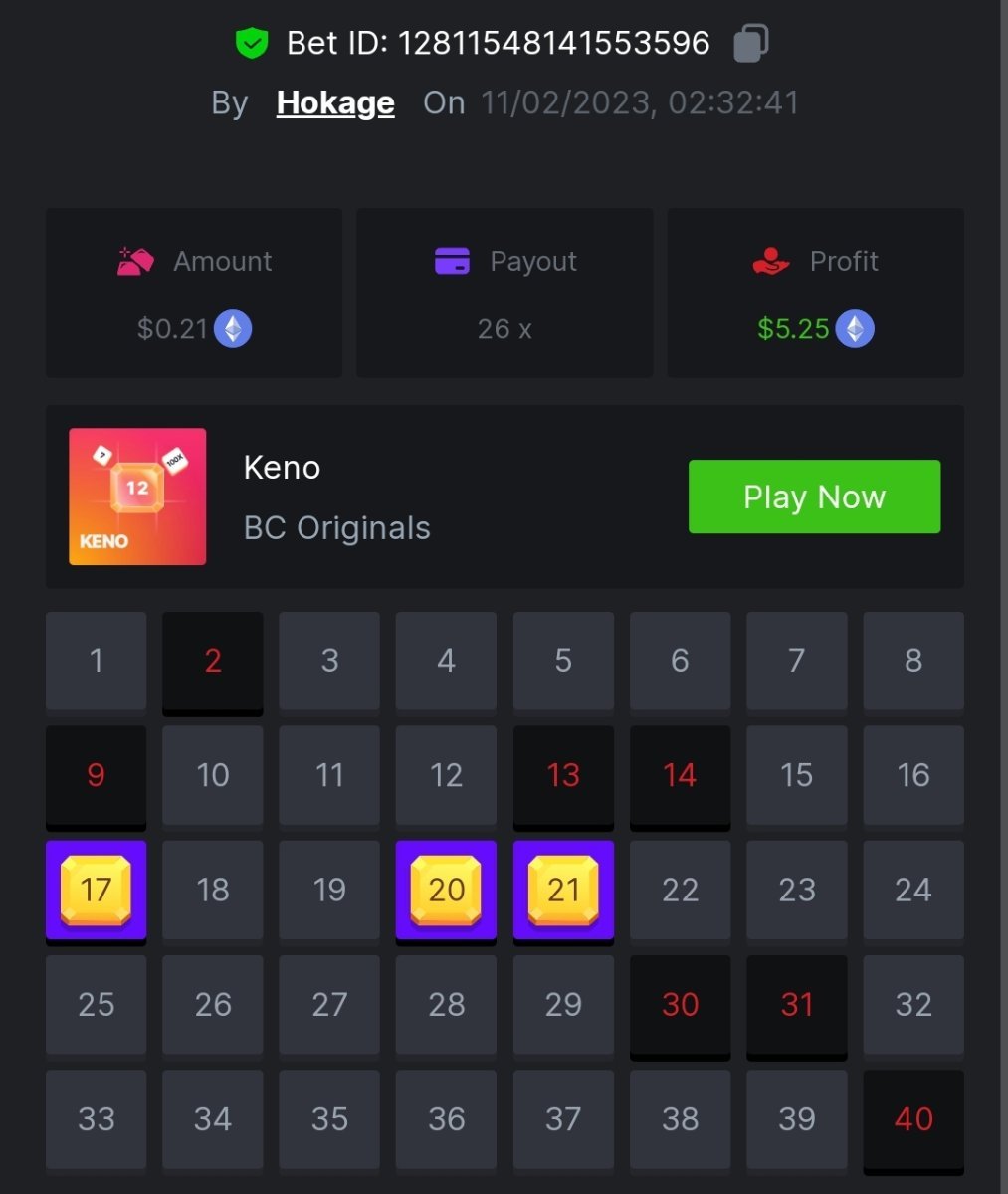Tap the Keno number 33 tile
The width and height of the screenshot is (1008, 1194).
coord(96,1120)
